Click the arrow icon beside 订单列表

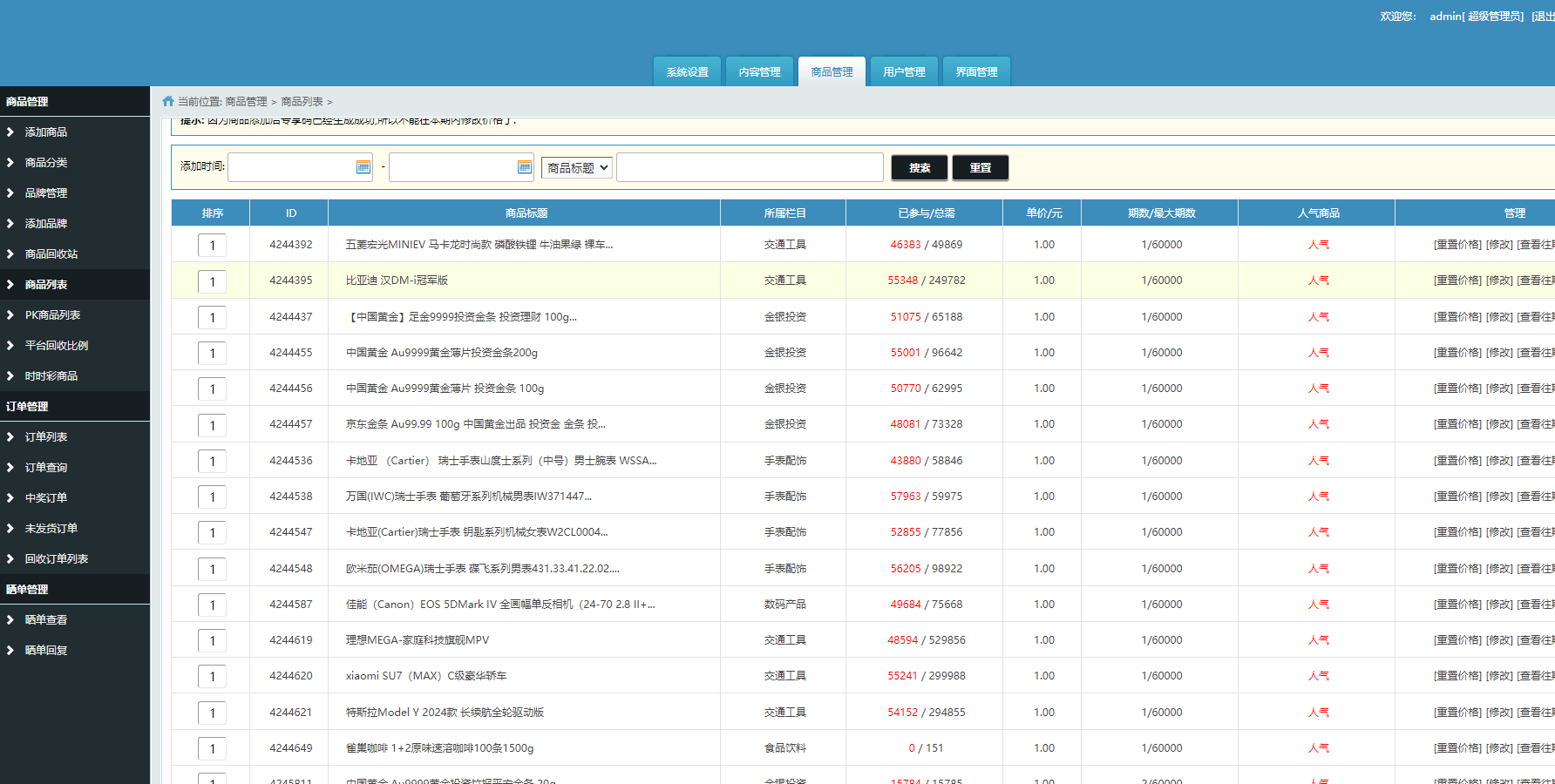10,437
